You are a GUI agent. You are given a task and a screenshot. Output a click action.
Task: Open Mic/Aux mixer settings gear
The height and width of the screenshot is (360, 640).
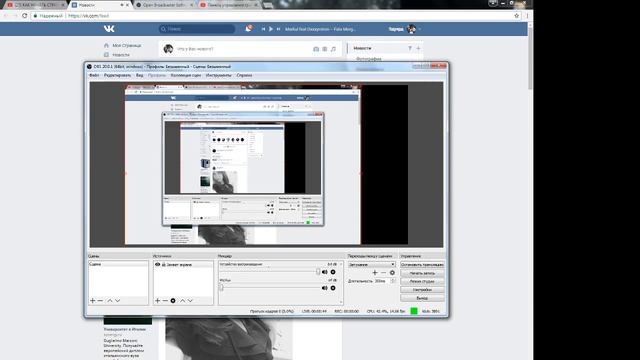(333, 288)
